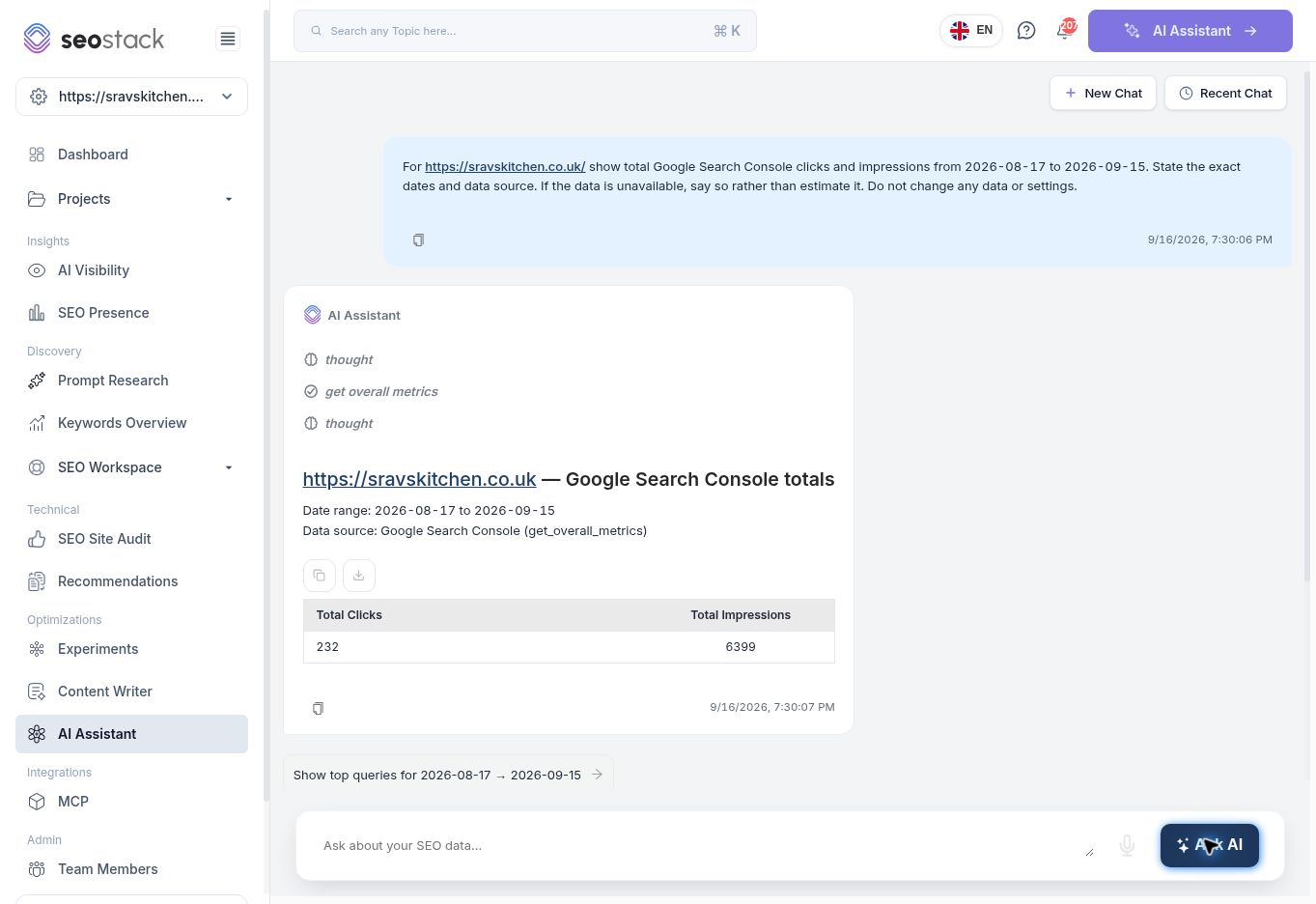Open Recent Chat list
The height and width of the screenshot is (904, 1316).
coord(1225,93)
